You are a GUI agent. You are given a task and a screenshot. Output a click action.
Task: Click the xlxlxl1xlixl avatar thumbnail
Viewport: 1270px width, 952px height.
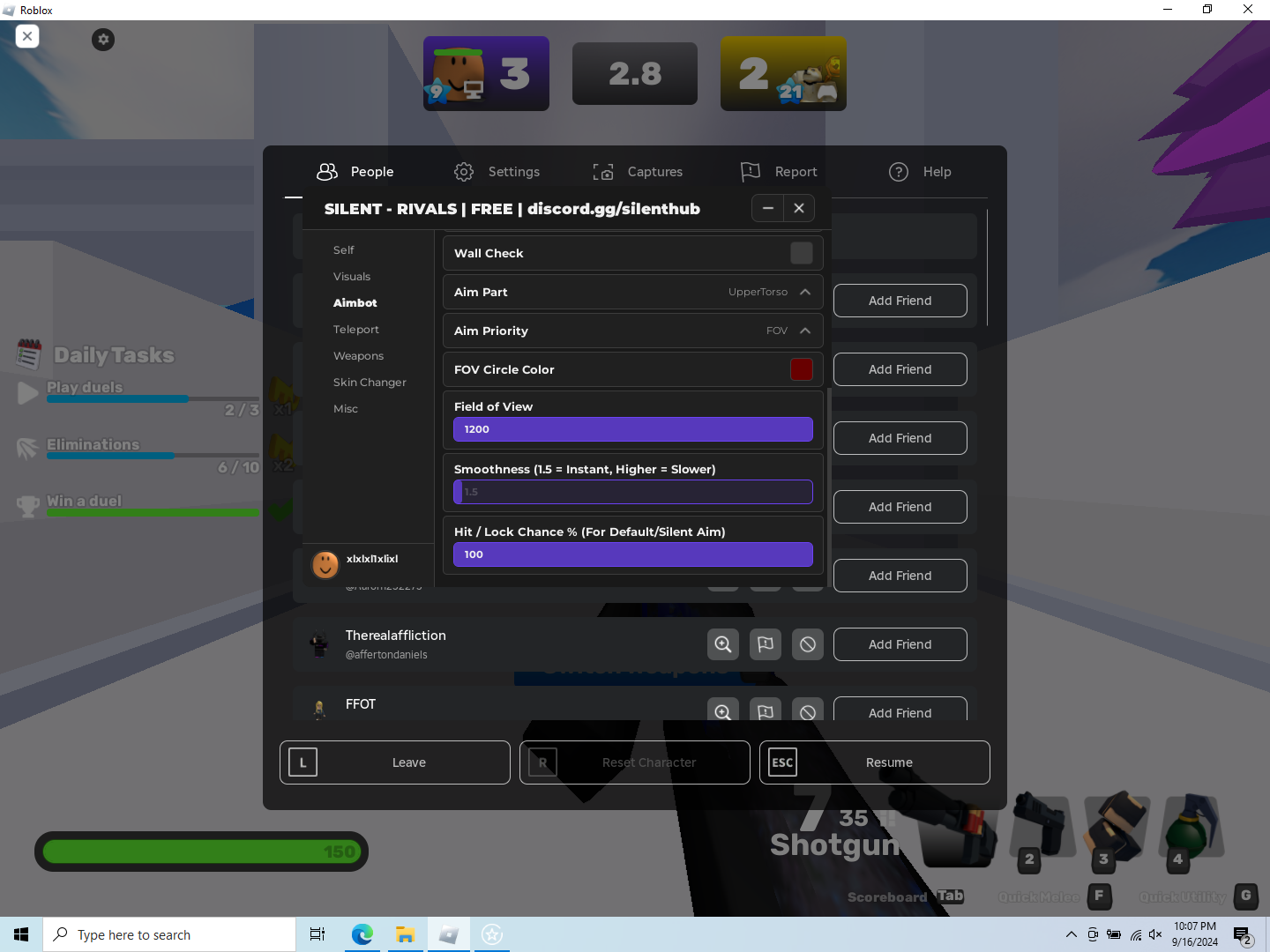[325, 564]
